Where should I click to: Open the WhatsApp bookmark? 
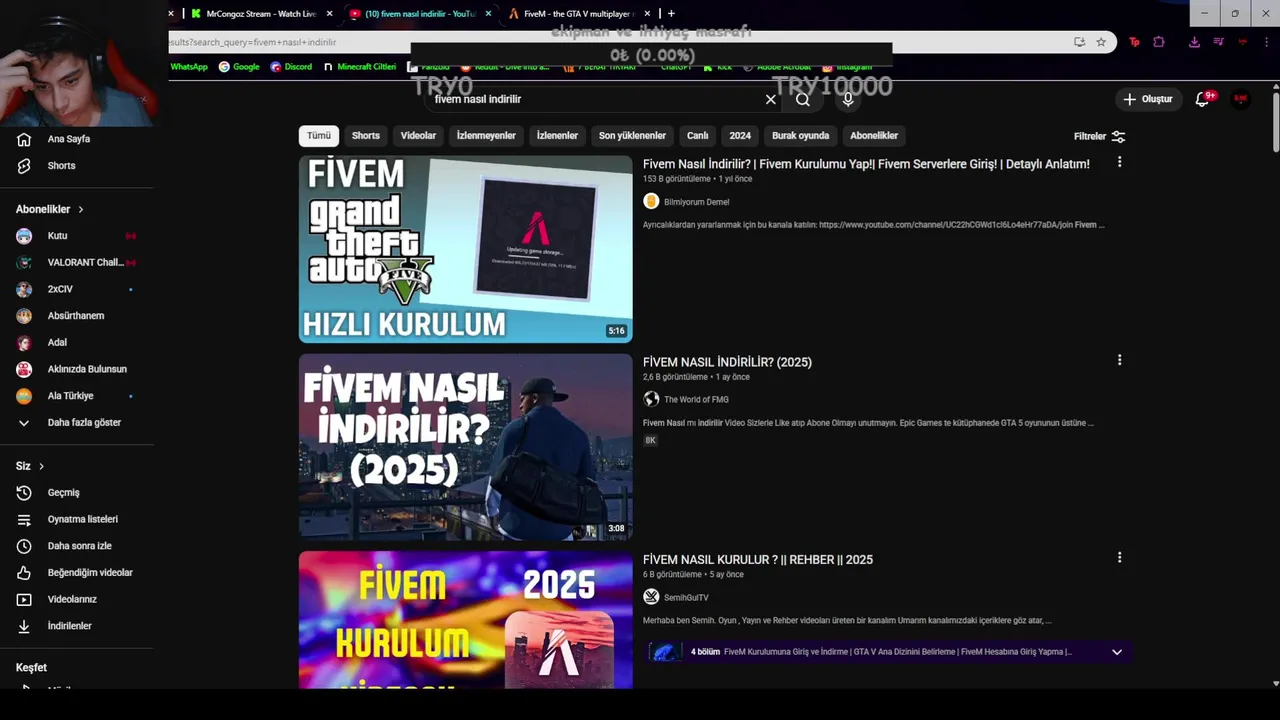click(189, 67)
